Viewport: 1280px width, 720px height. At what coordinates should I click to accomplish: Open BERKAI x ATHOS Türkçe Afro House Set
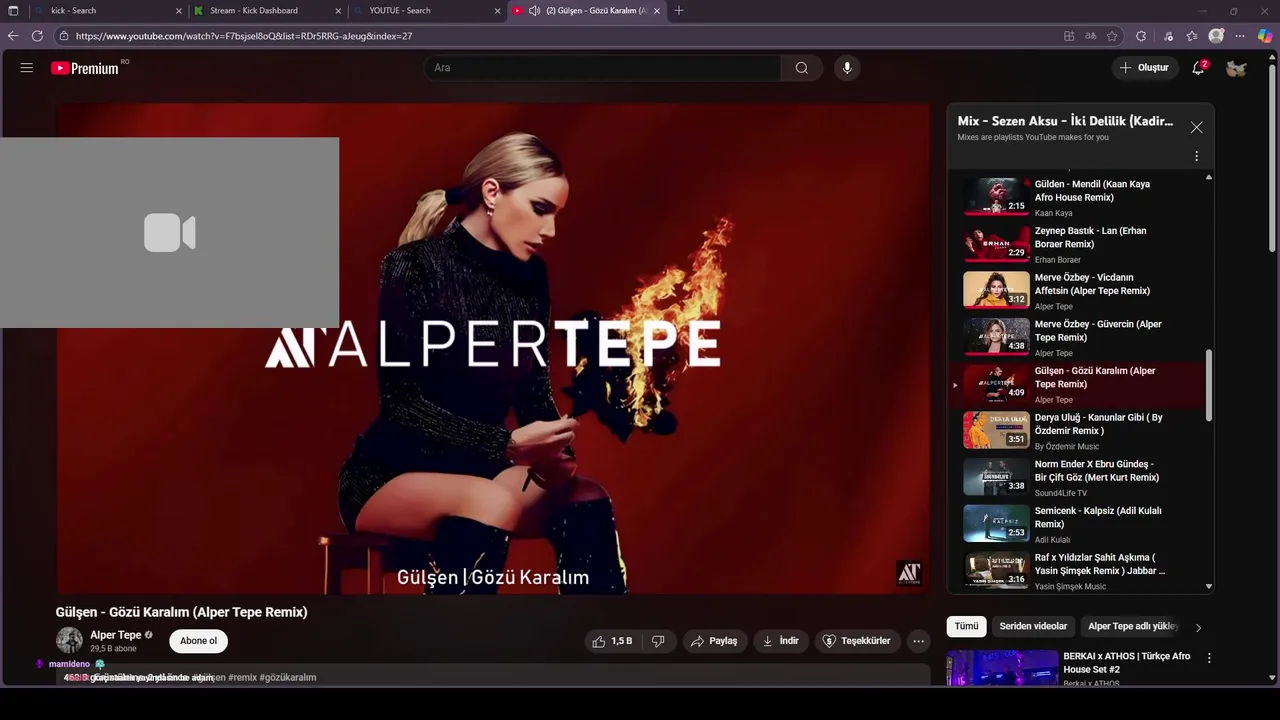click(1126, 663)
